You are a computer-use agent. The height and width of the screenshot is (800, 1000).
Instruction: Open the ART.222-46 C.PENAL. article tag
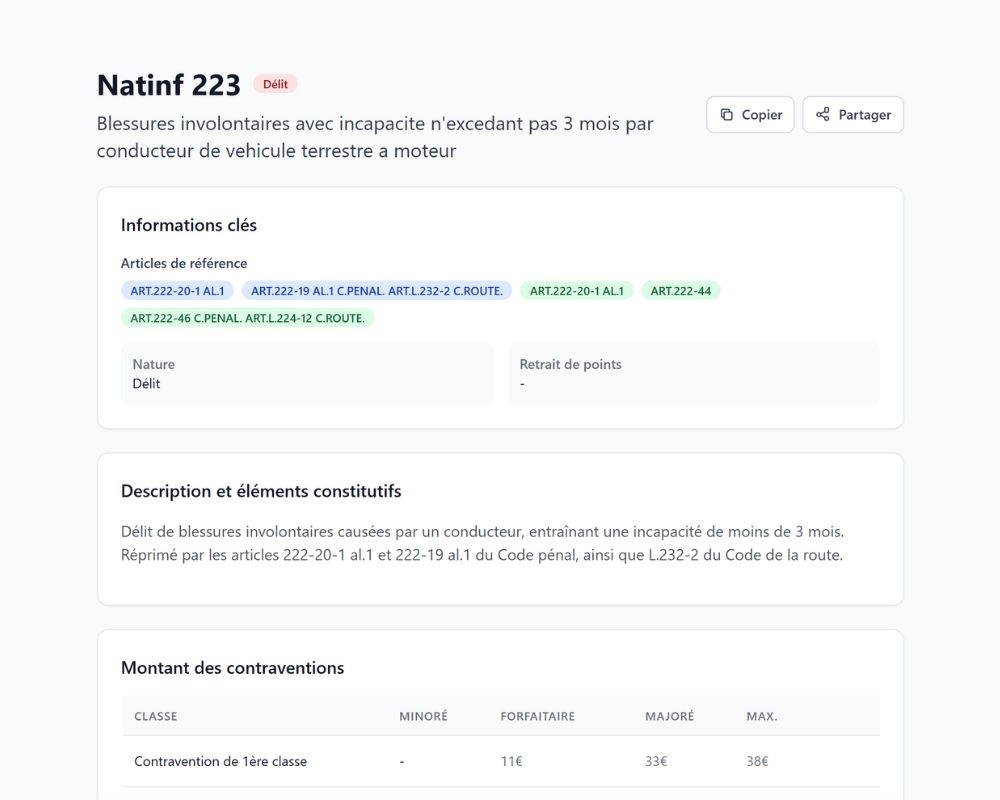(x=247, y=318)
